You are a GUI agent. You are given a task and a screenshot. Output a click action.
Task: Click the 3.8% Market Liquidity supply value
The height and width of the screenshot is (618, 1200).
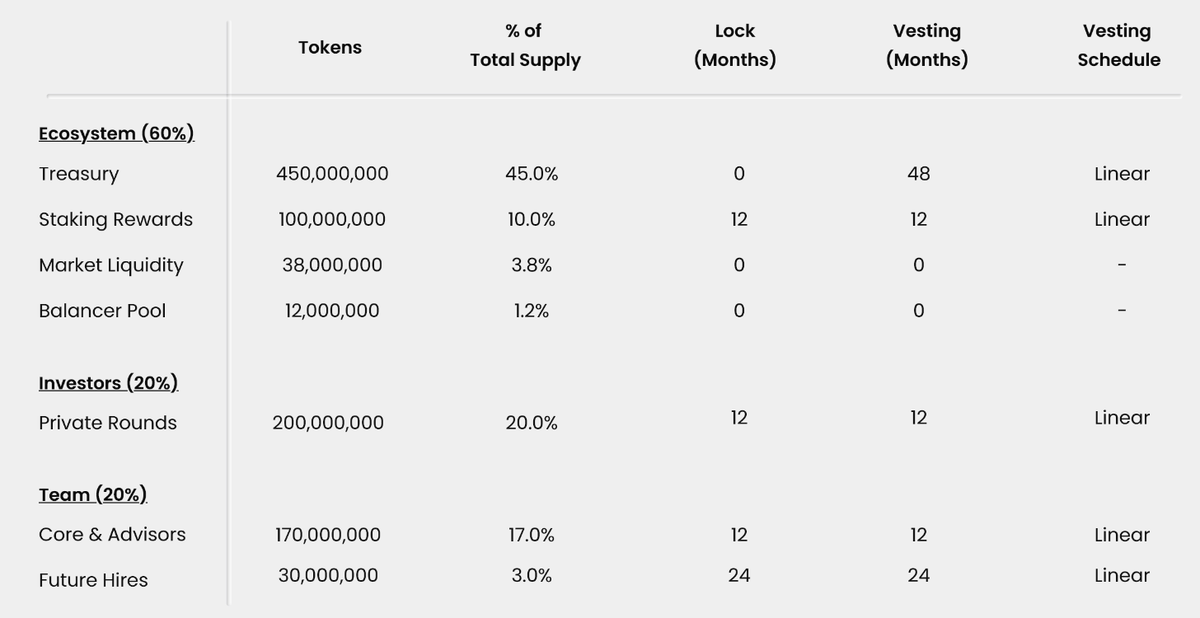pos(532,265)
